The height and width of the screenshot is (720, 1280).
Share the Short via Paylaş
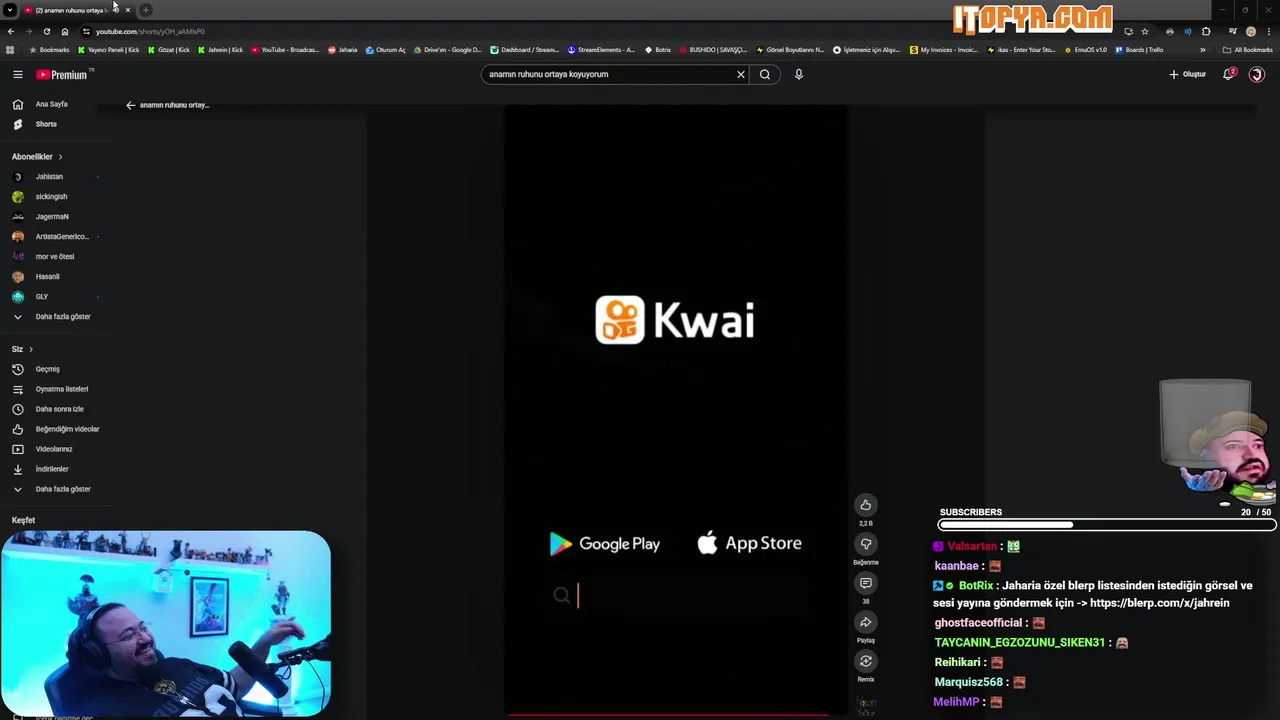tap(866, 622)
